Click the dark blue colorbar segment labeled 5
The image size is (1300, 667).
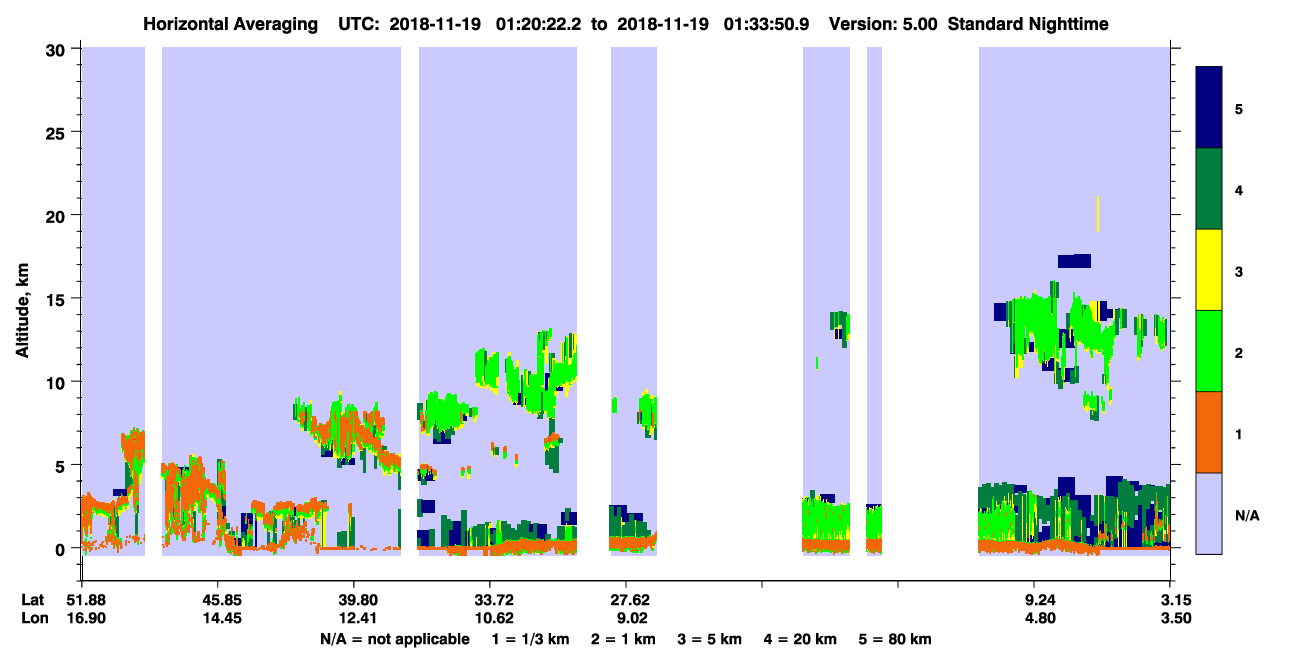point(1209,107)
